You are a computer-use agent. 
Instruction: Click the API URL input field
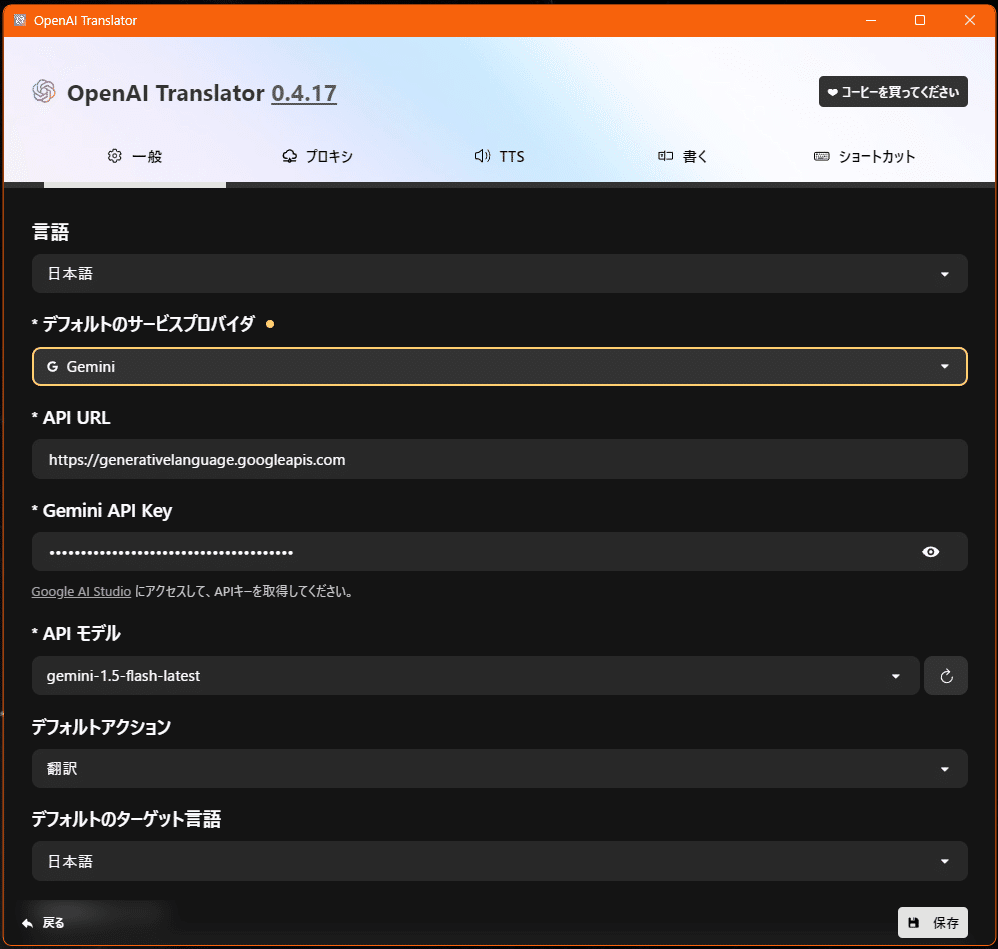(500, 460)
